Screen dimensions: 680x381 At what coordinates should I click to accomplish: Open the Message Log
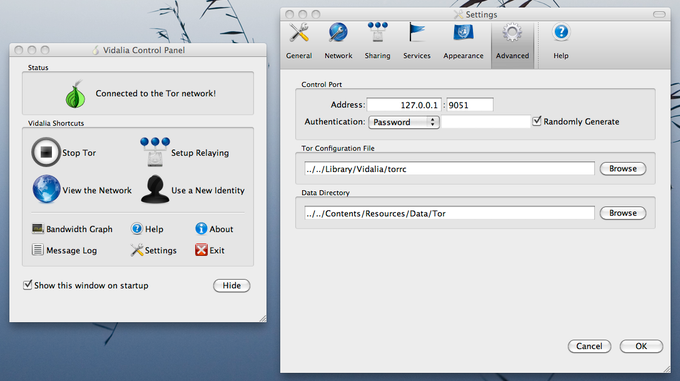65,250
